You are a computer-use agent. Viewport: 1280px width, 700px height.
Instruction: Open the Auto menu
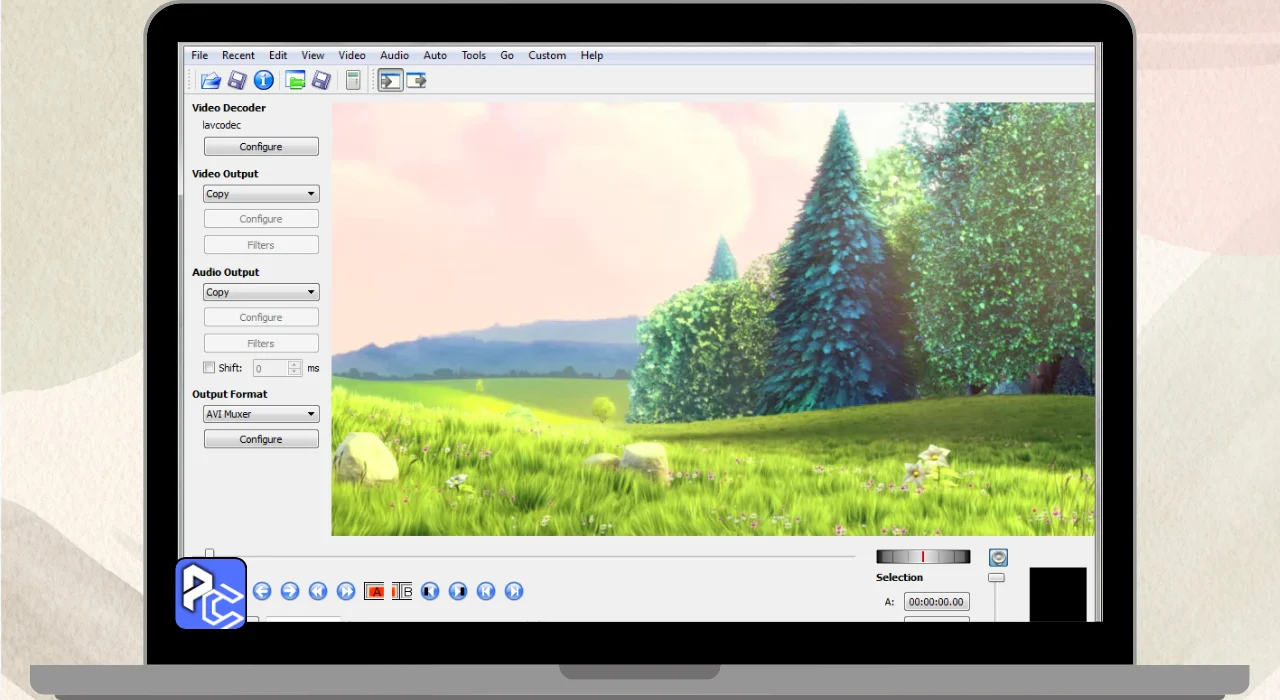pos(435,55)
